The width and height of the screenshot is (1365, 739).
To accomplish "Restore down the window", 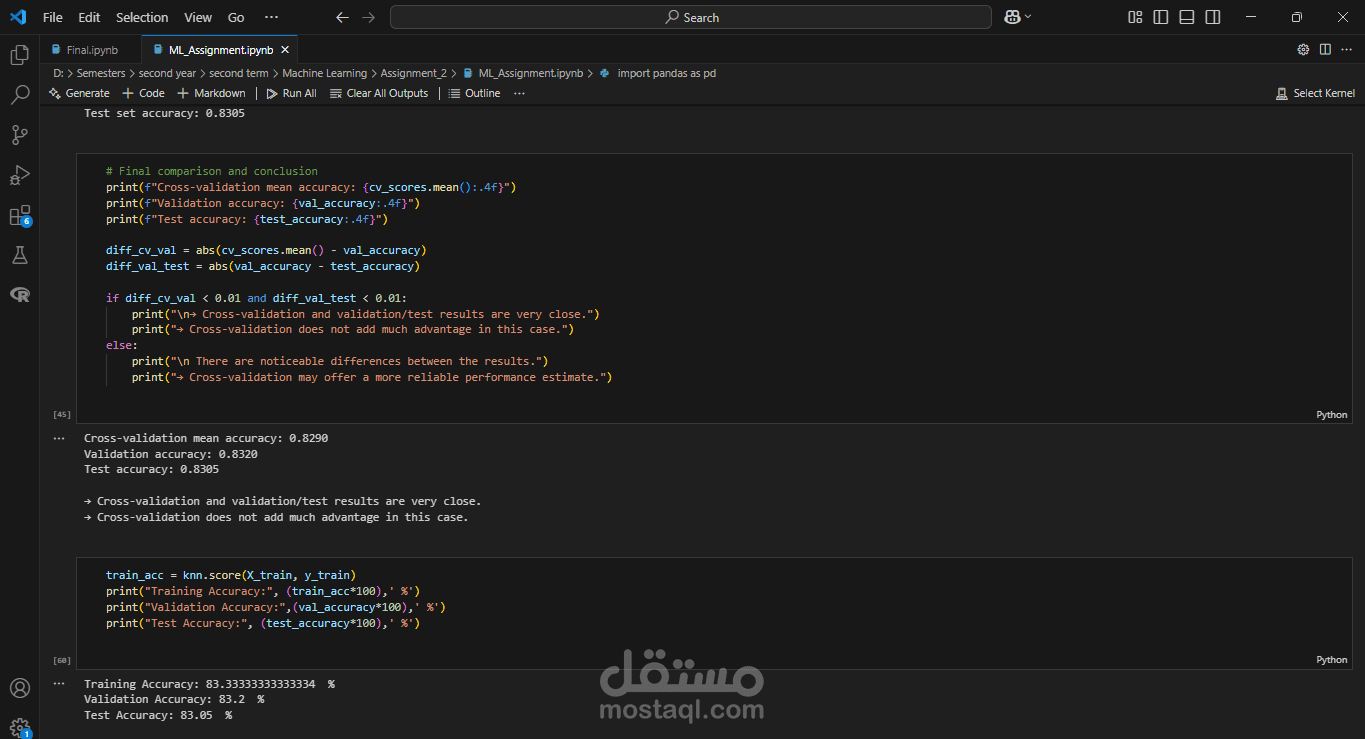I will click(x=1296, y=17).
